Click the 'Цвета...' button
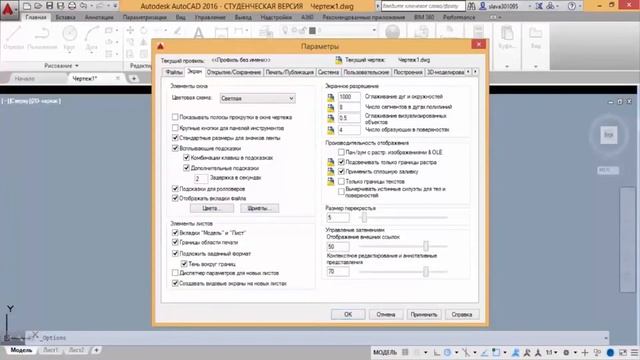 click(x=211, y=208)
